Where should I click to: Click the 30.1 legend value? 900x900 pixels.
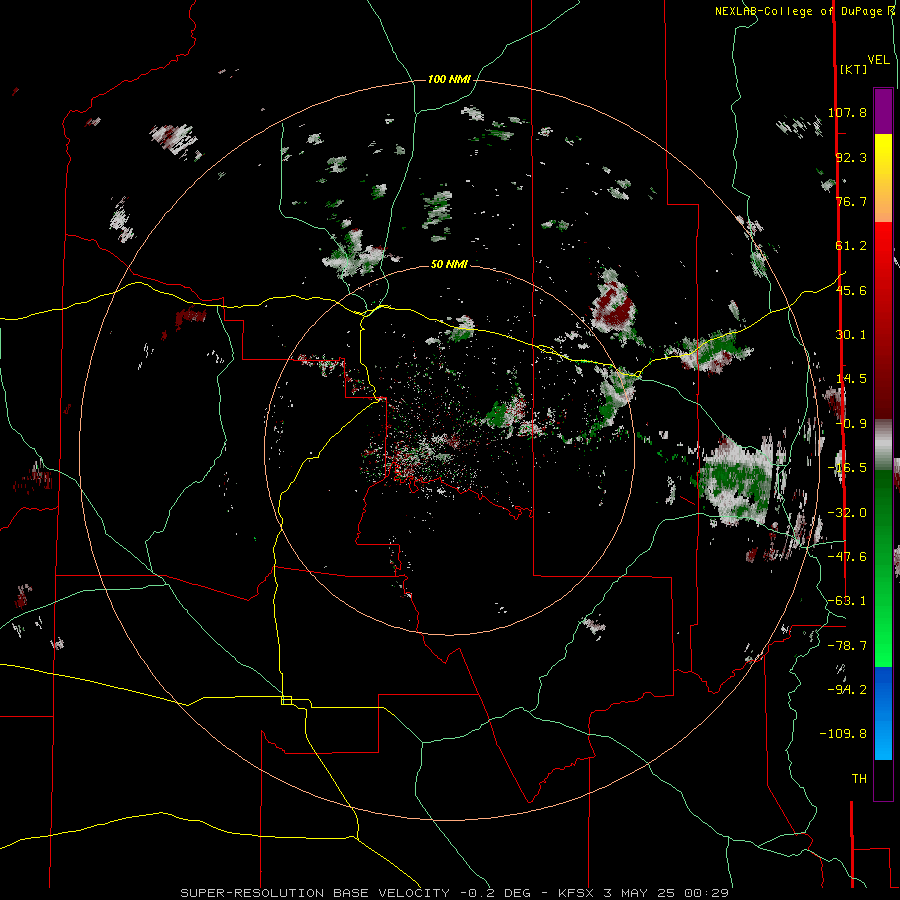(x=851, y=335)
